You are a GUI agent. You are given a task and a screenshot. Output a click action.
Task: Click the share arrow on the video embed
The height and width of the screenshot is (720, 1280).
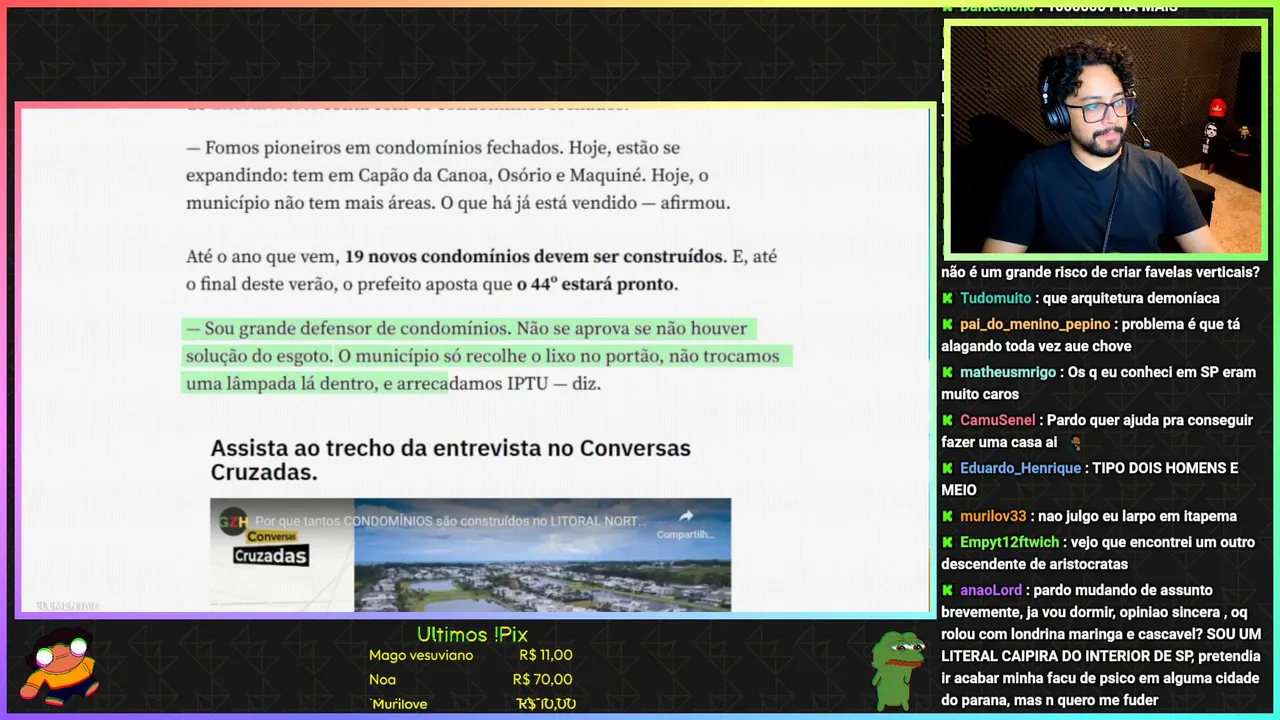click(686, 516)
